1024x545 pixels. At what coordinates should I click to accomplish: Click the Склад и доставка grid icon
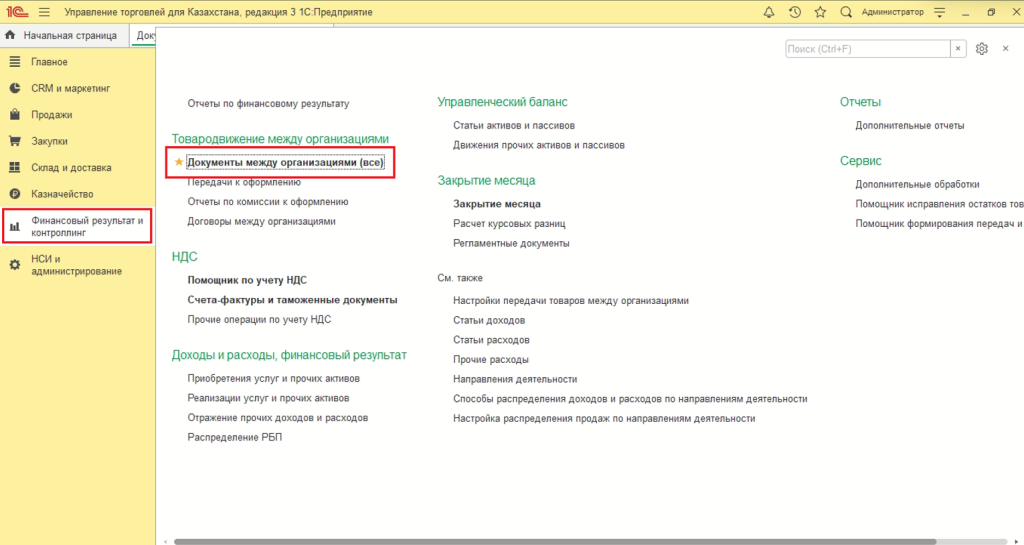14,168
